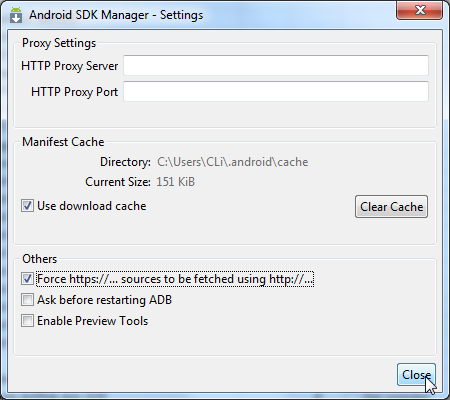
Task: Enable Ask before restarting ADB
Action: click(x=27, y=300)
